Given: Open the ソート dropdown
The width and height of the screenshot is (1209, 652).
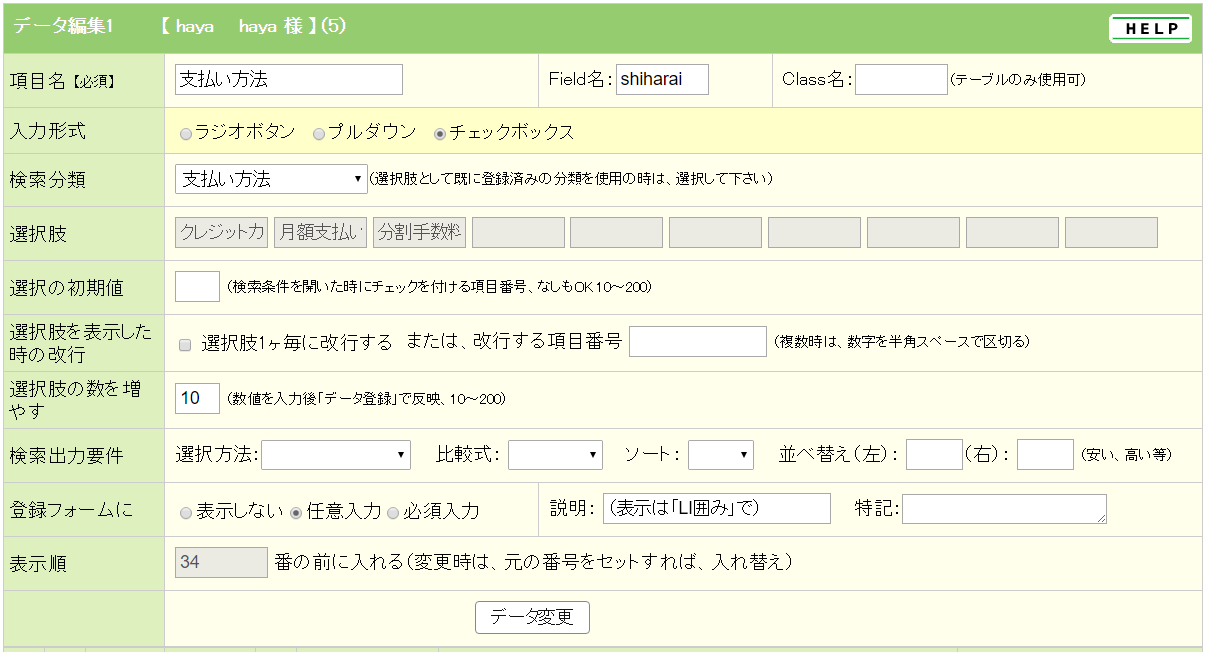Looking at the screenshot, I should 720,455.
